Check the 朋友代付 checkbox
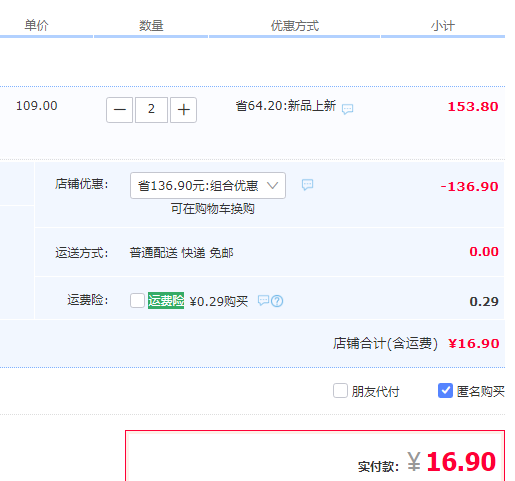515x481 pixels. (x=340, y=391)
